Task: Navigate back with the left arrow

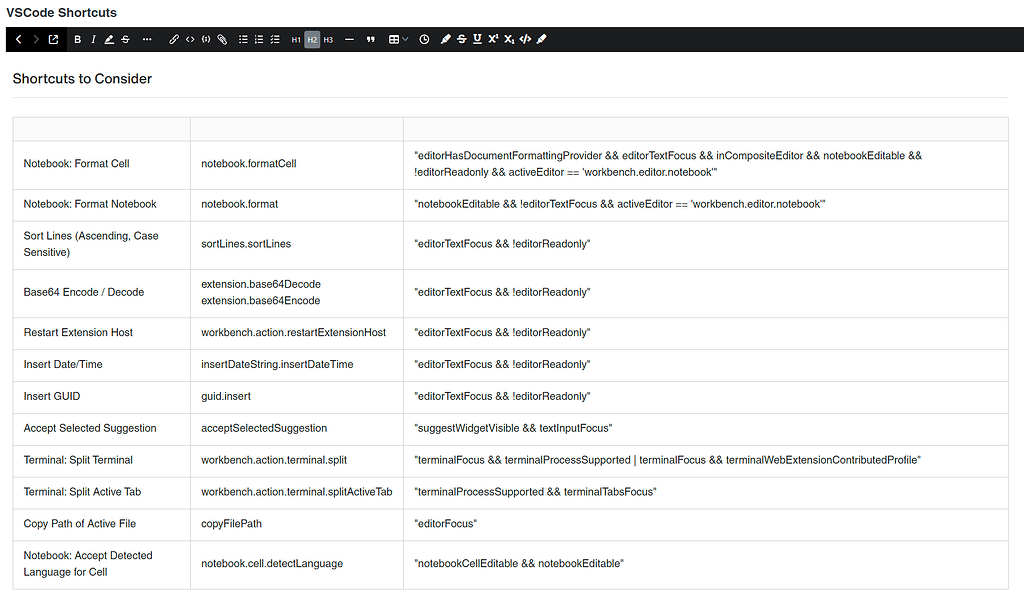Action: (16, 39)
